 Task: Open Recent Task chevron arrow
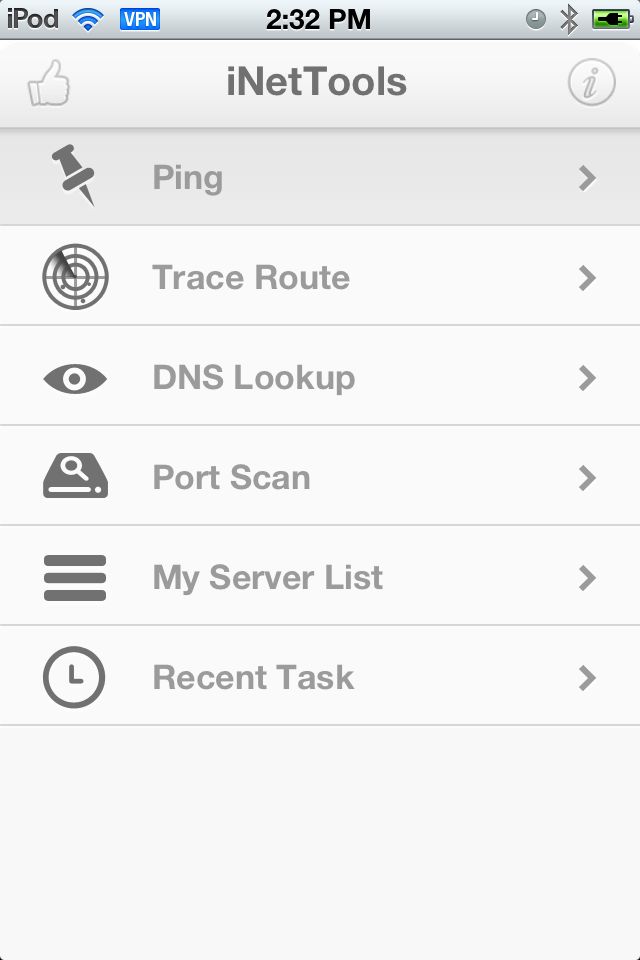(587, 678)
